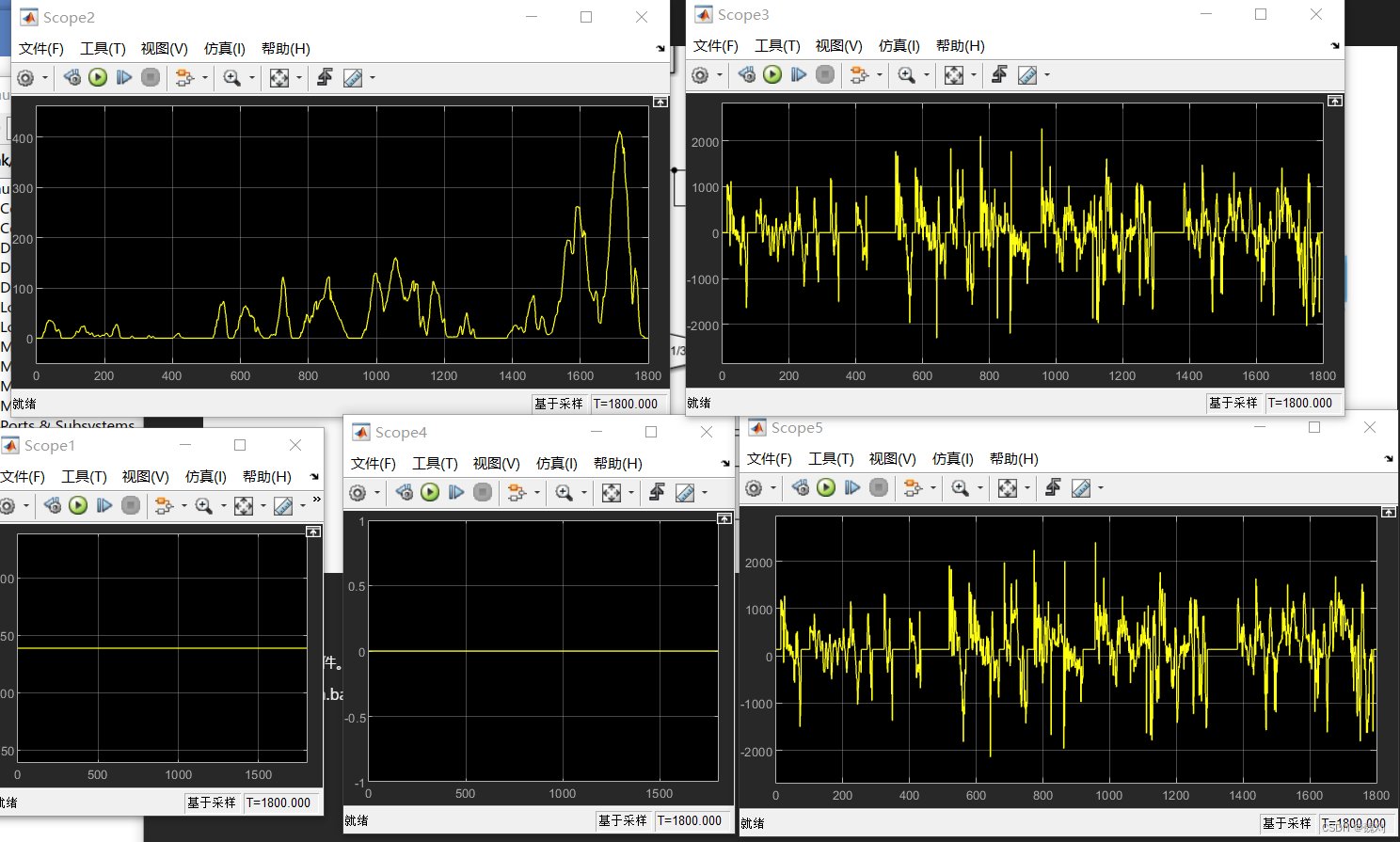Click Scale axes icon in Scope1 toolbar
The width and height of the screenshot is (1400, 842).
tap(244, 506)
